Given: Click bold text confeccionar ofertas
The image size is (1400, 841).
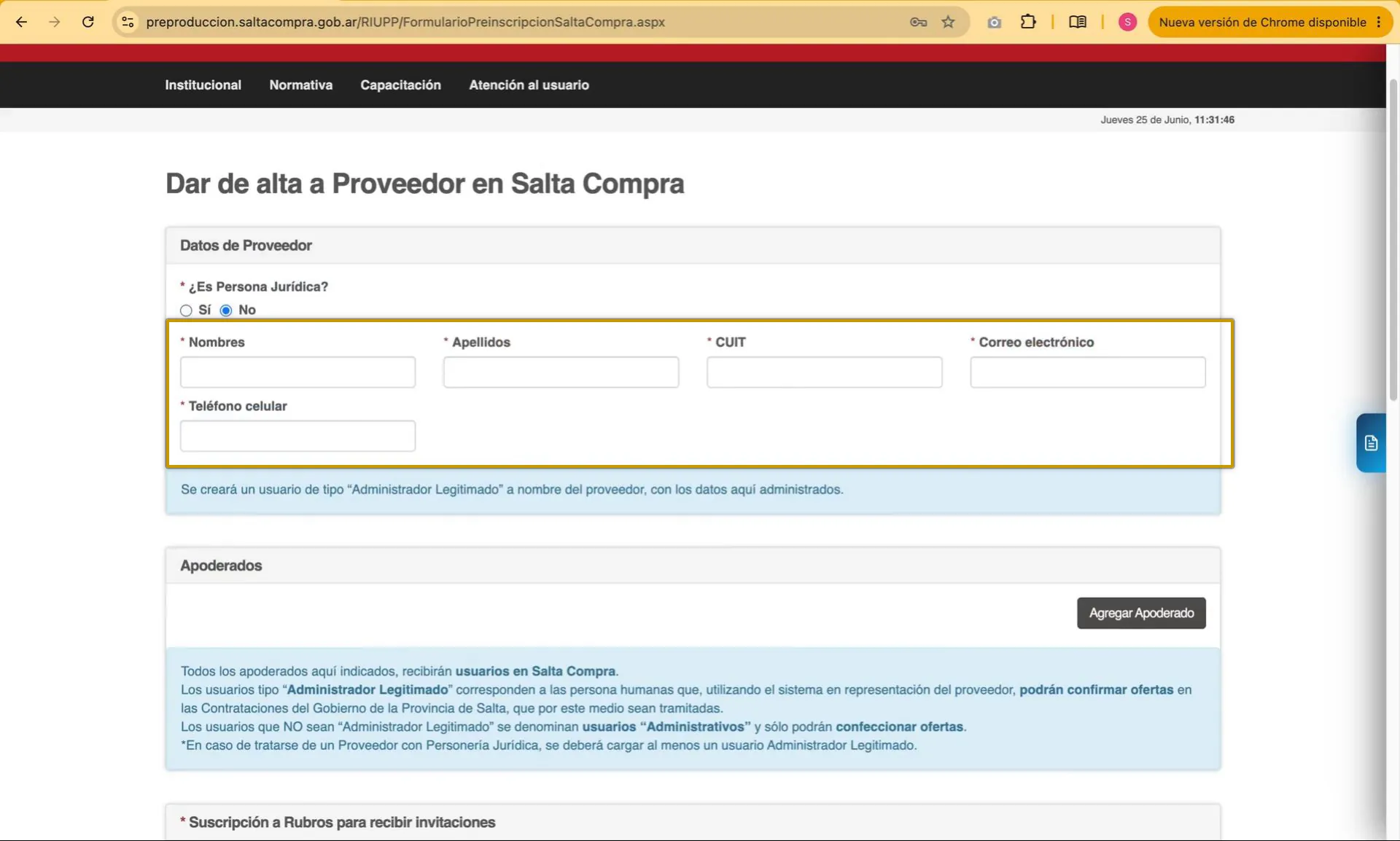Looking at the screenshot, I should (899, 727).
